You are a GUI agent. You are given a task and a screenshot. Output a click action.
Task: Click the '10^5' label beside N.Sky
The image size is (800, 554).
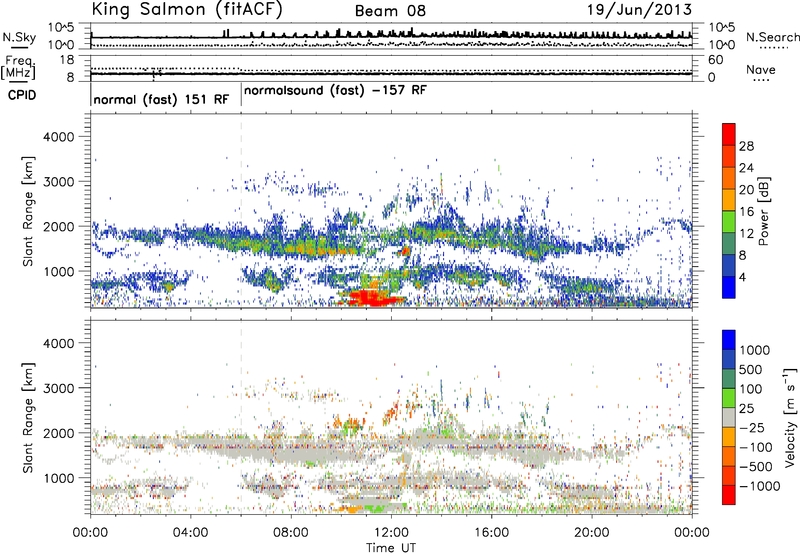(61, 28)
